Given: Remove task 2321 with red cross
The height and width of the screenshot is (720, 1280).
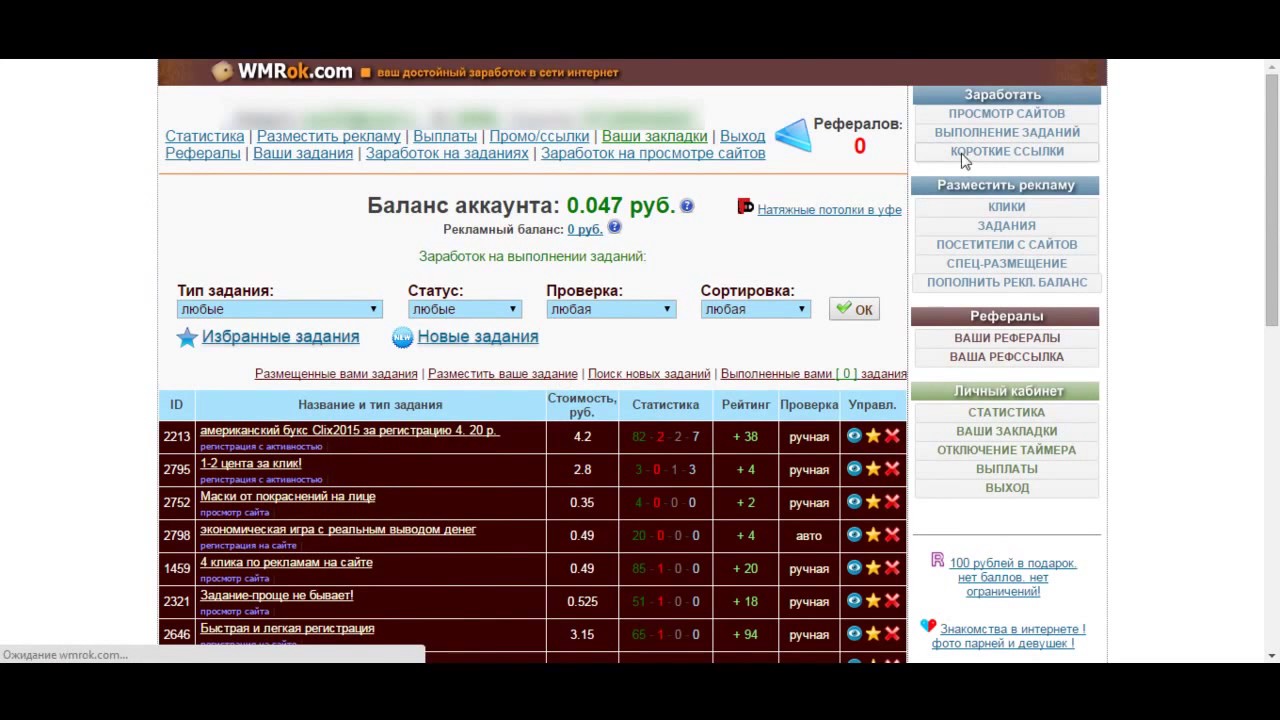Looking at the screenshot, I should pos(892,601).
